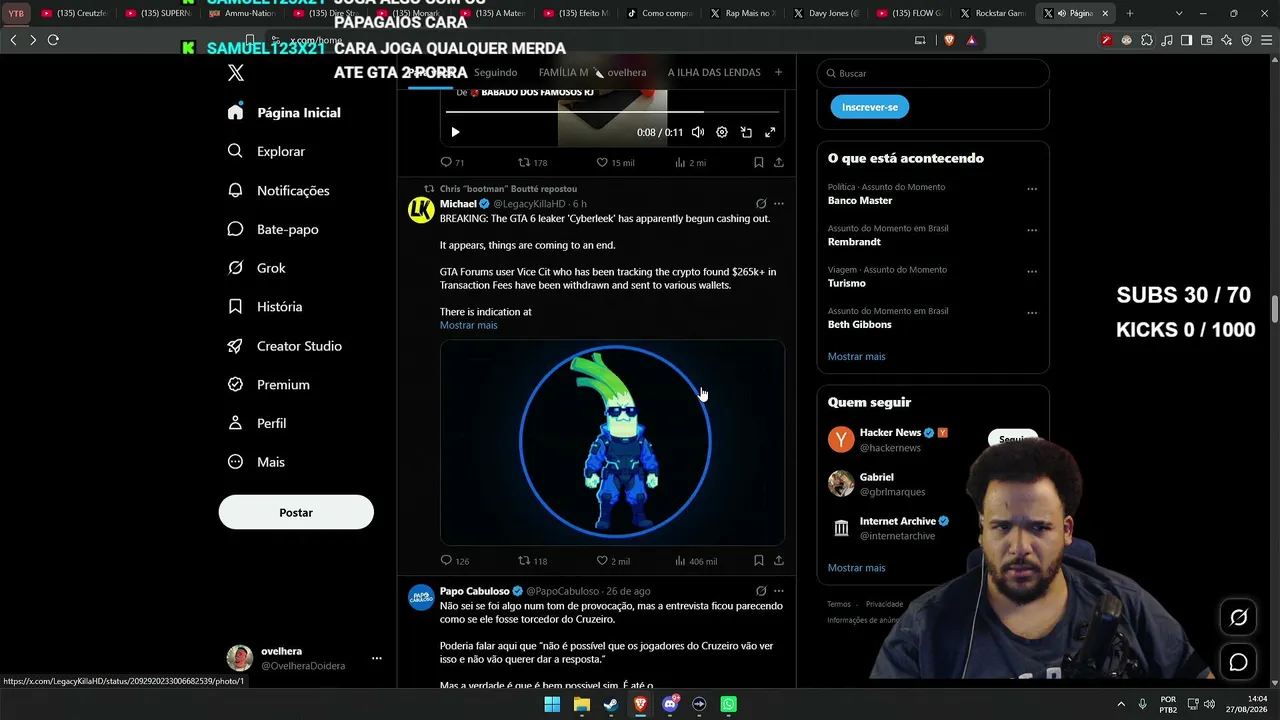Screen dimensions: 1280x720
Task: Open Discord from the taskbar
Action: [670, 704]
